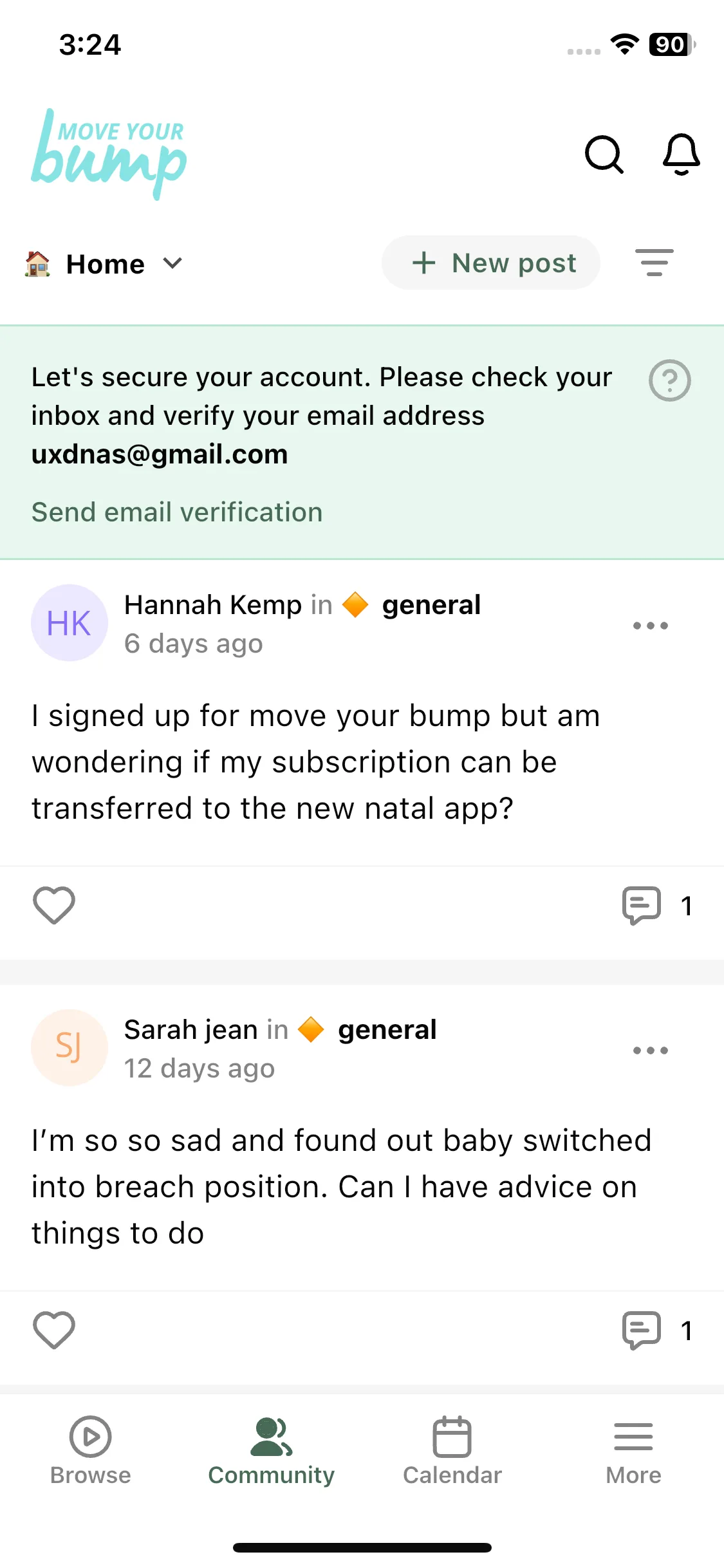Tap the help question mark icon
The image size is (724, 1568).
[x=669, y=380]
